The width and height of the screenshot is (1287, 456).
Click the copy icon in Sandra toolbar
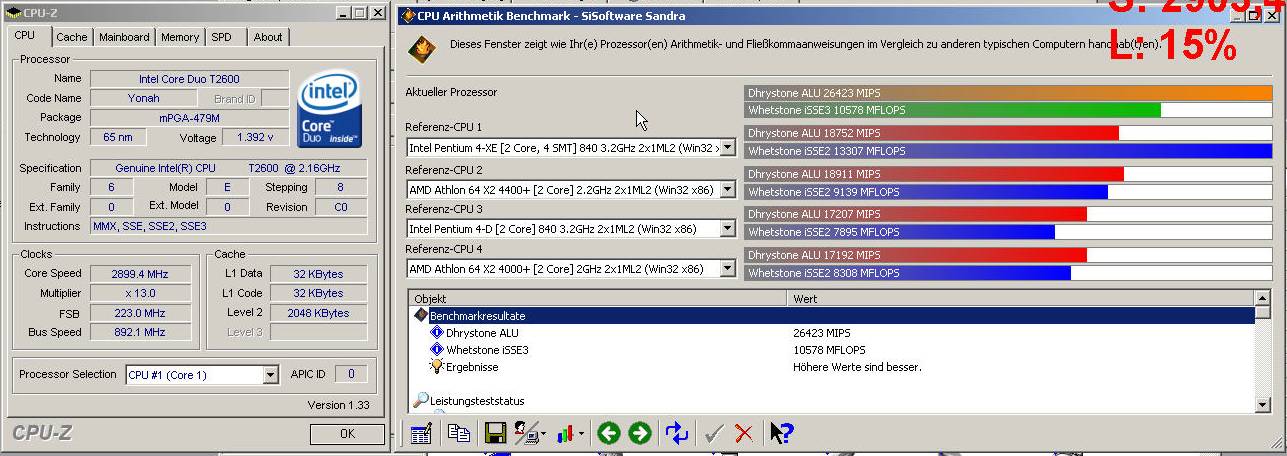tap(459, 433)
